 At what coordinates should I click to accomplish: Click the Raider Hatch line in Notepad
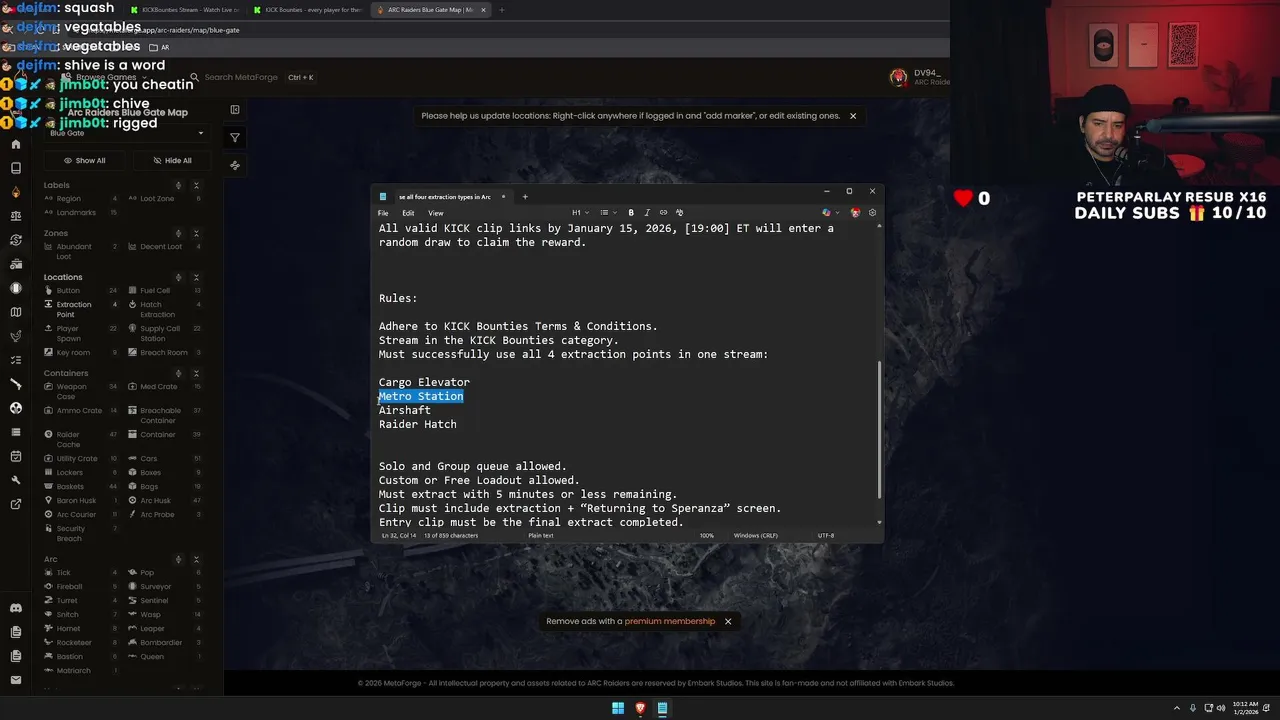pyautogui.click(x=418, y=424)
